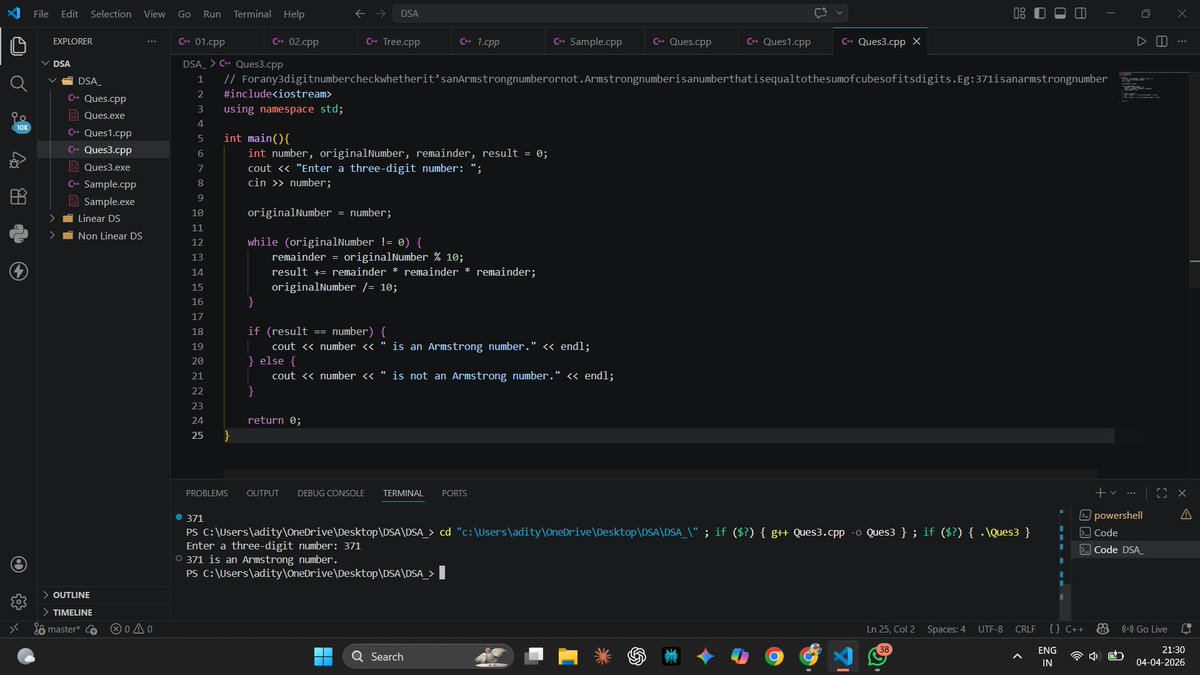Viewport: 1200px width, 675px height.
Task: Open the Explorer view in activity bar
Action: (18, 46)
